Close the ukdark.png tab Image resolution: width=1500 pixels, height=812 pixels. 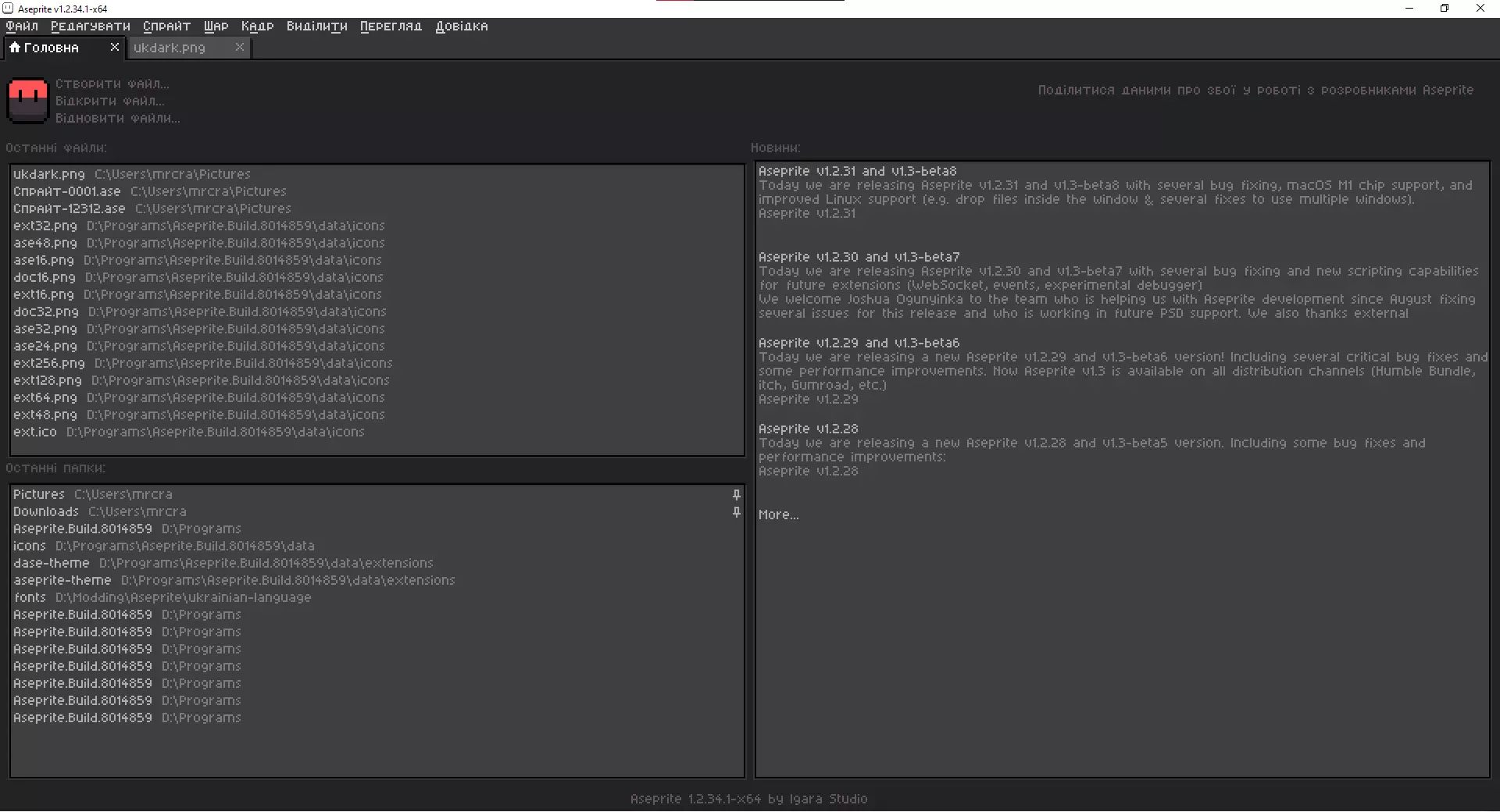(x=240, y=47)
